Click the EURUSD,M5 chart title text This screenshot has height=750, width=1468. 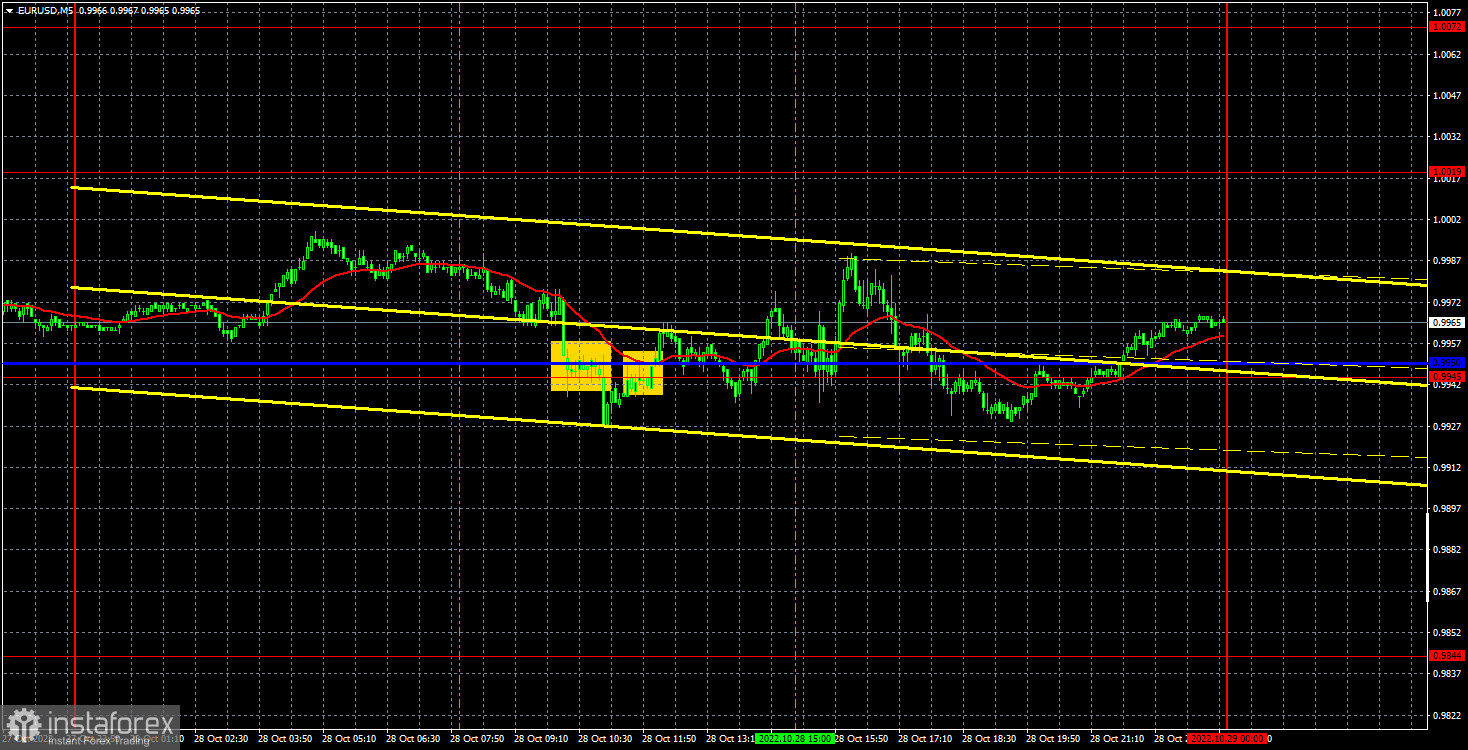(x=44, y=10)
